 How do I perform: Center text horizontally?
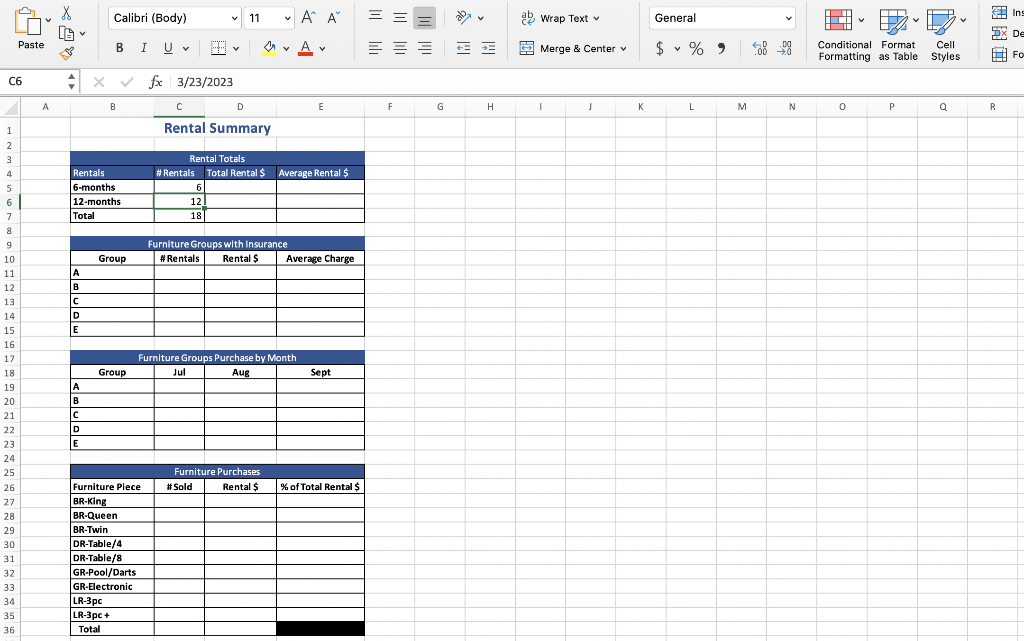400,48
